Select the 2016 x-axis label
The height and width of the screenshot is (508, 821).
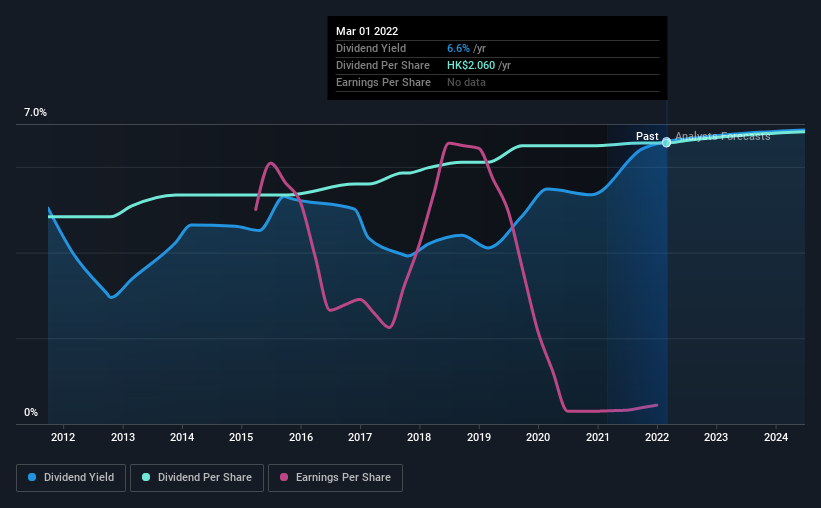(x=301, y=437)
